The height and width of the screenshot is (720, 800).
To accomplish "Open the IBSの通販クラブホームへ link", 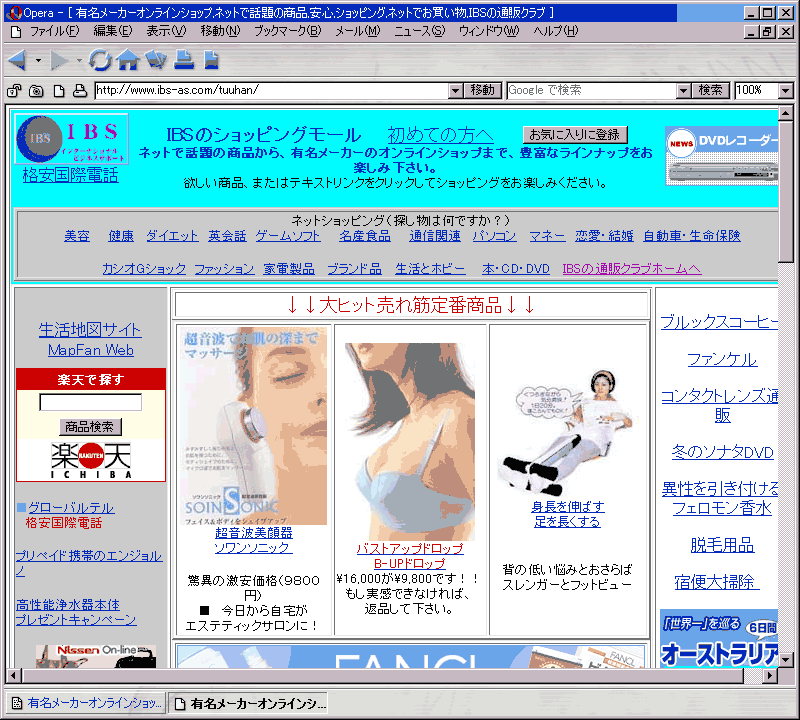I will click(632, 269).
